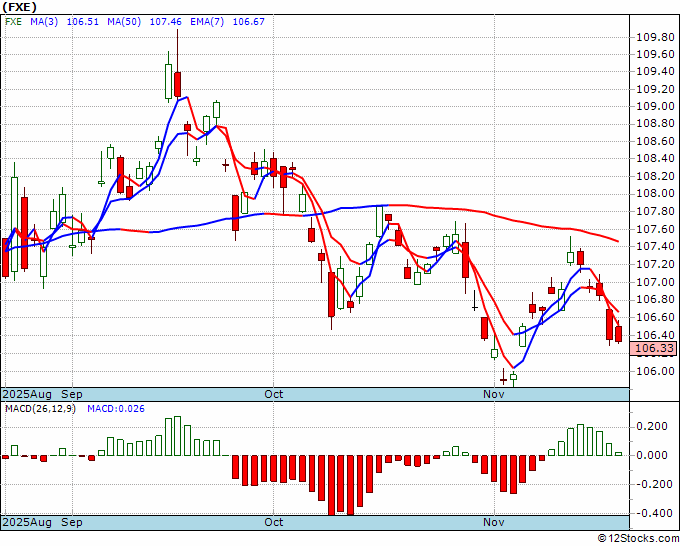Click the Oct label on MACD timeline
This screenshot has height=546, width=680.
click(x=274, y=522)
